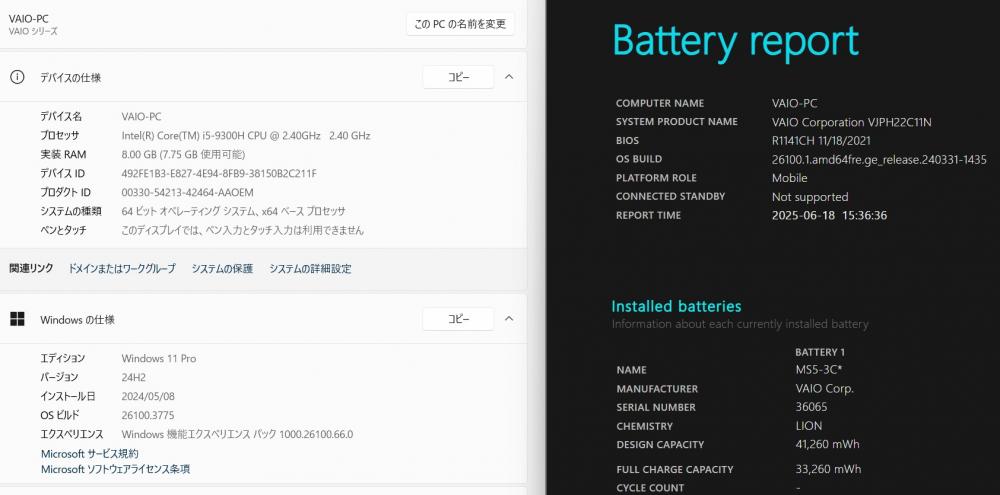This screenshot has height=495, width=1000.
Task: Click the Installed batteries heading
Action: (x=676, y=306)
